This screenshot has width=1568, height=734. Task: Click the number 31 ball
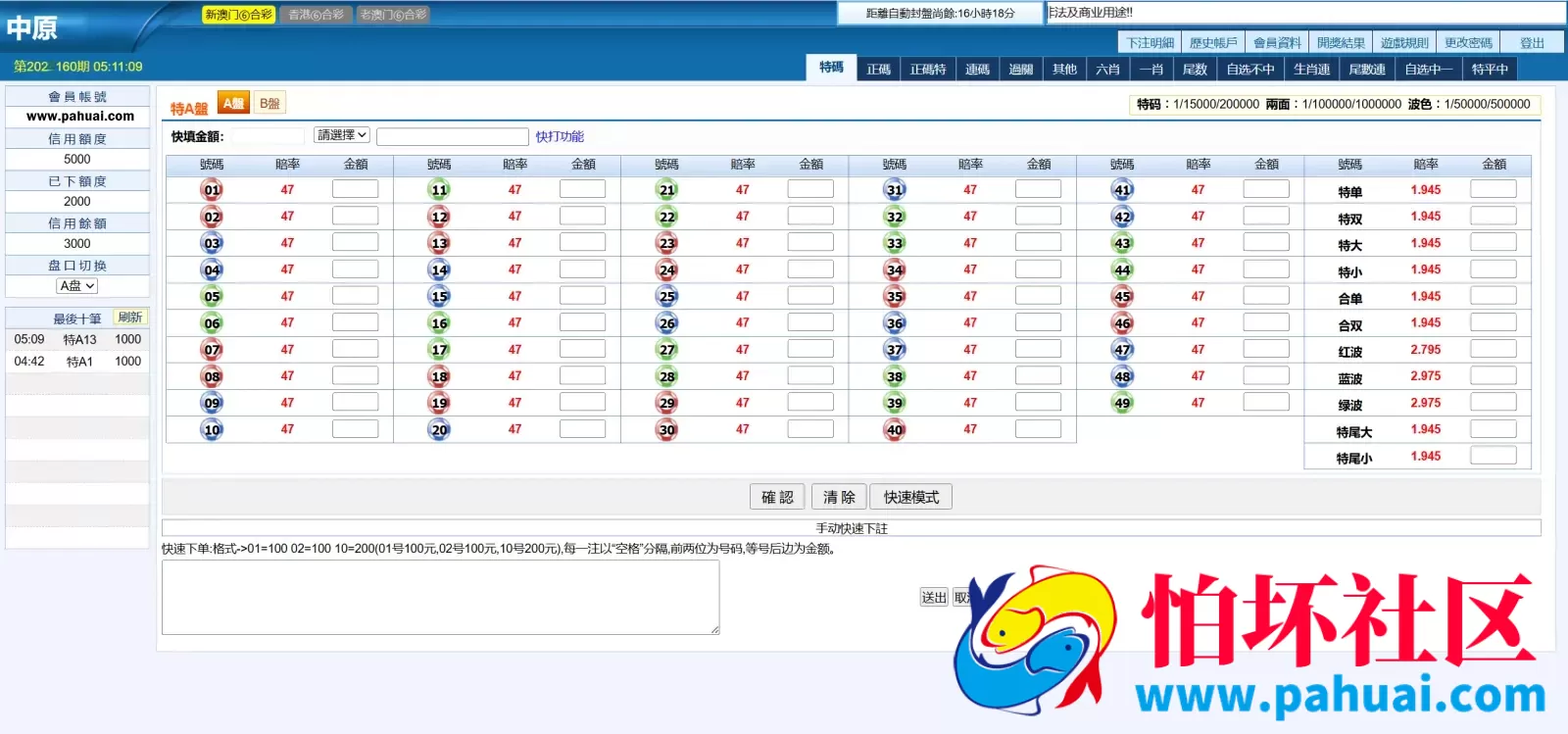click(x=895, y=190)
